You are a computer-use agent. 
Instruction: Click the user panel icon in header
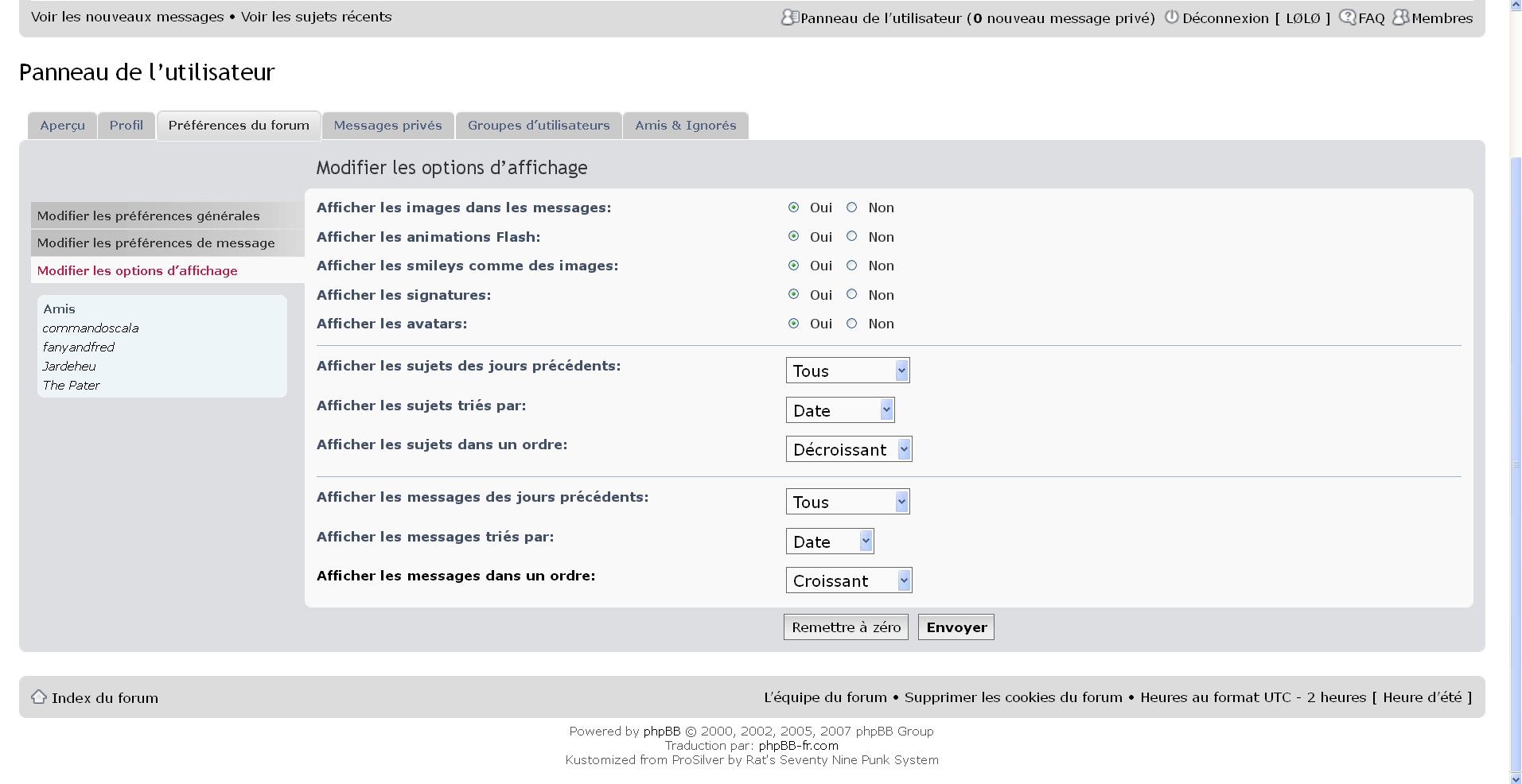(x=789, y=17)
